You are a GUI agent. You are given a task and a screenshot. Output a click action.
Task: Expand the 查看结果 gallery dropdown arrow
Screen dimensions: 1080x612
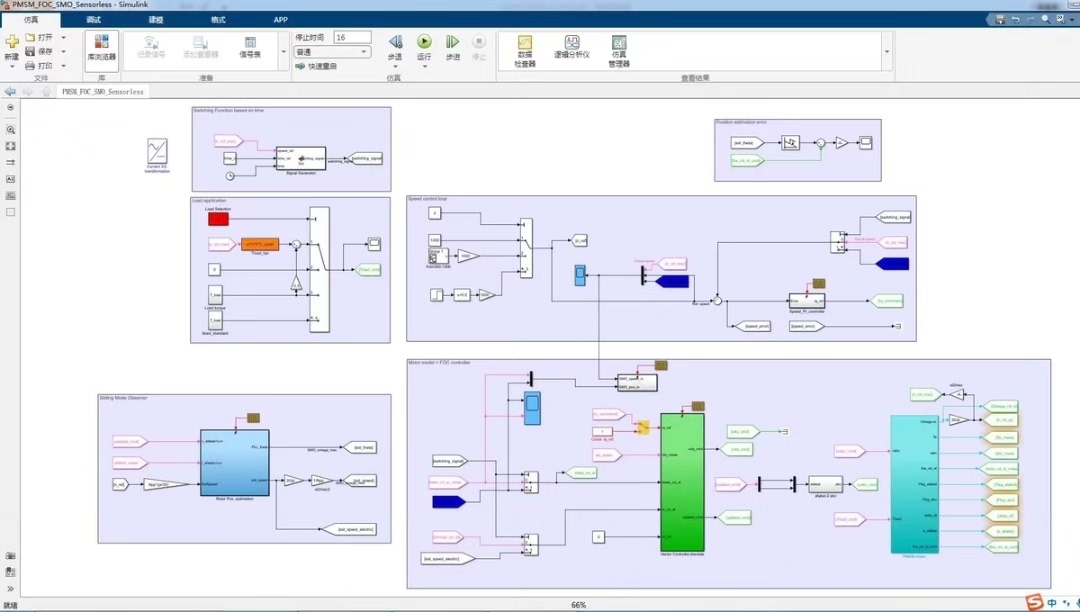click(887, 52)
